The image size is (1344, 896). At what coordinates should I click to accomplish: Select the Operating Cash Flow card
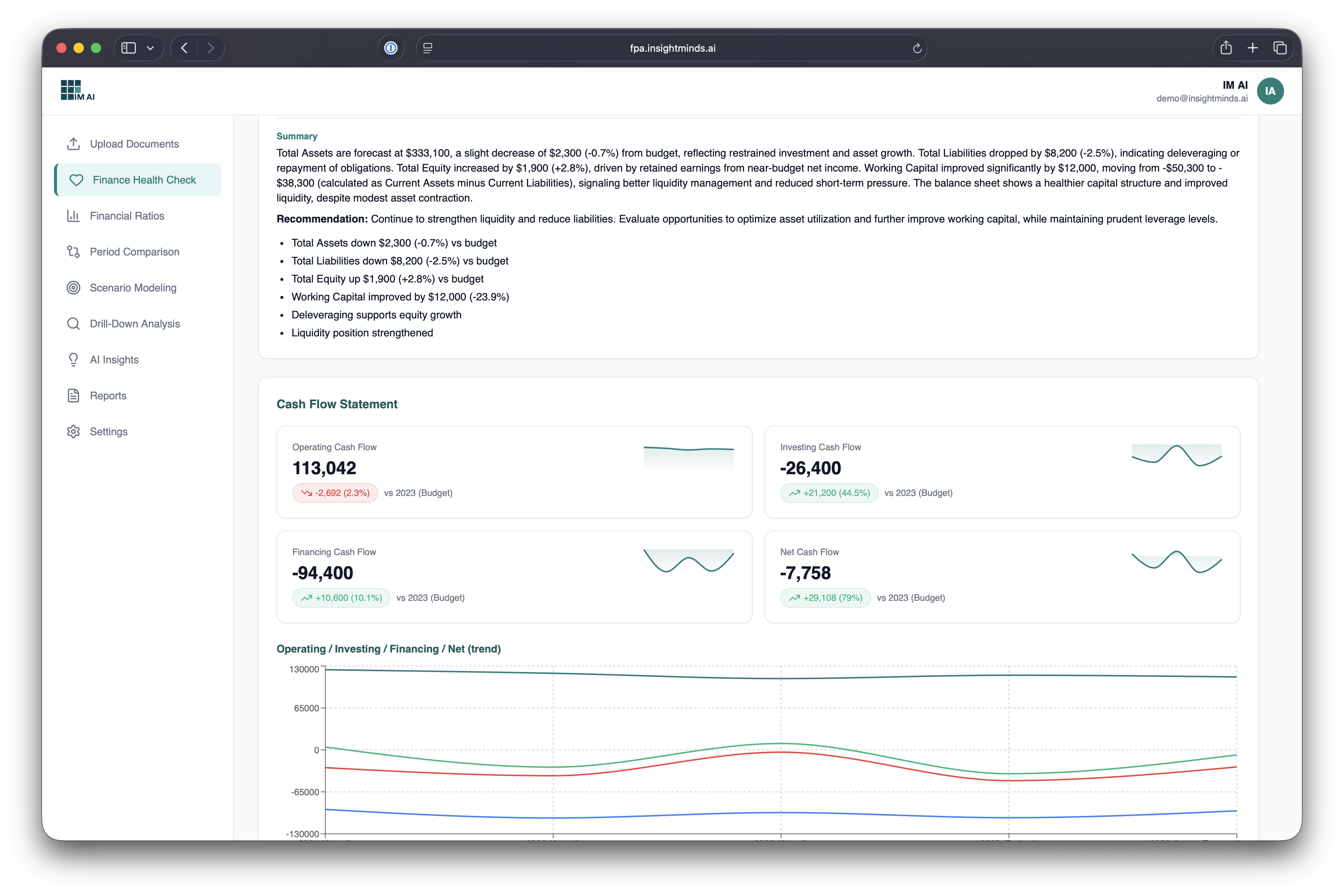click(513, 472)
